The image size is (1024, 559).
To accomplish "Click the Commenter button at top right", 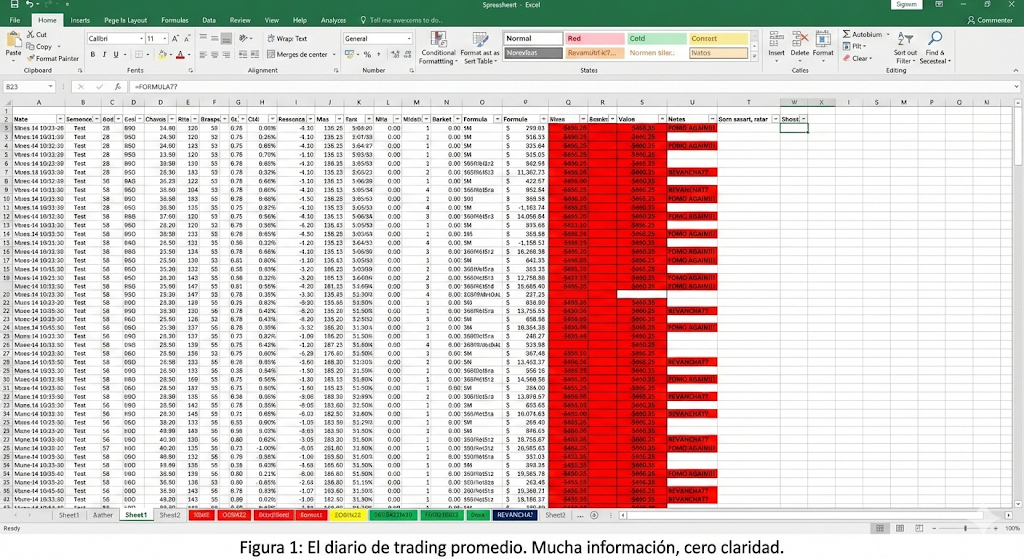I will [989, 20].
